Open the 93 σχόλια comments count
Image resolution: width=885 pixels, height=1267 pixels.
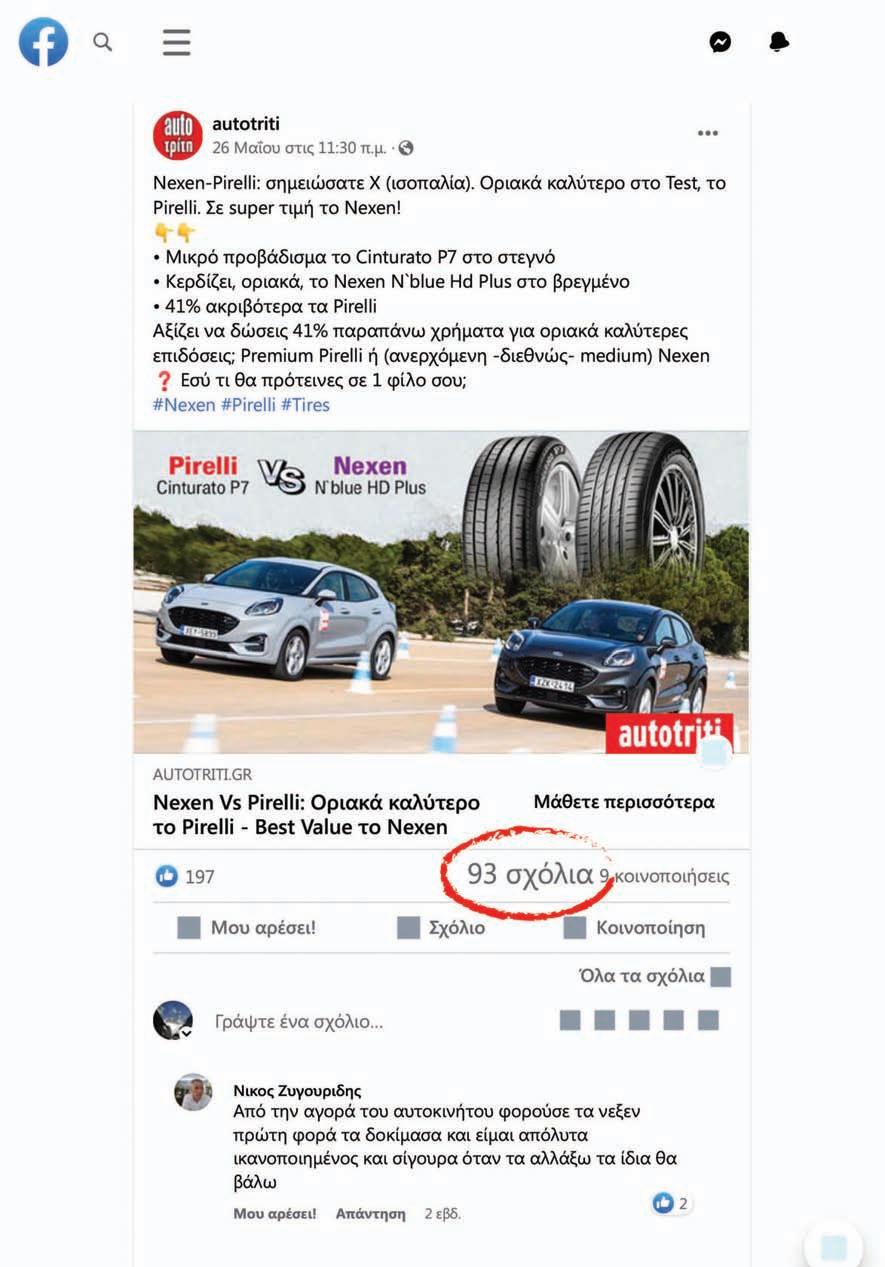[530, 874]
